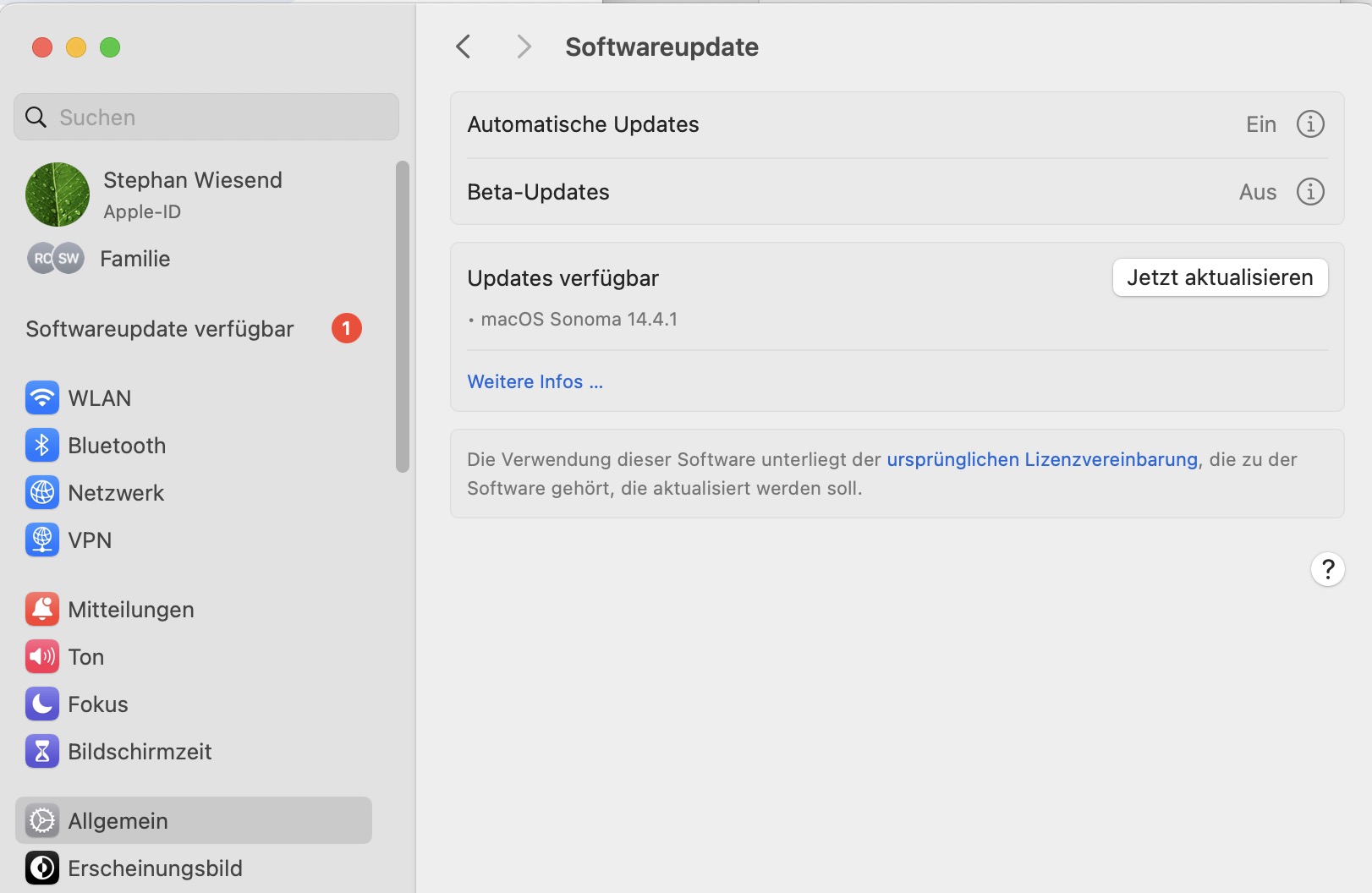The image size is (1372, 893).
Task: Open Weitere Infos link
Action: (535, 381)
